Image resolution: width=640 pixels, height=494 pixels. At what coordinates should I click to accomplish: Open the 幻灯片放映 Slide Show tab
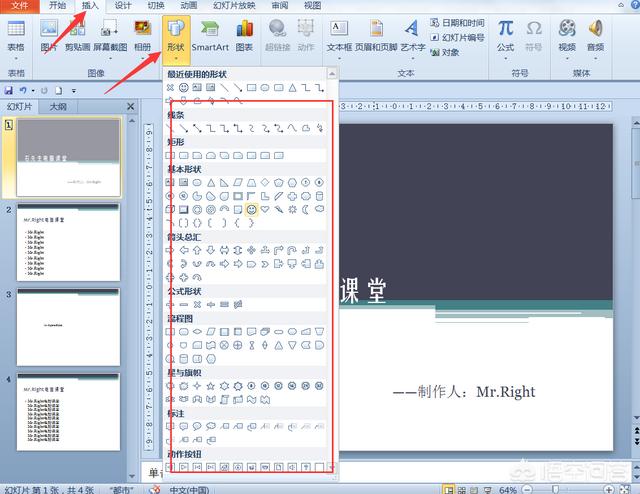pyautogui.click(x=234, y=6)
